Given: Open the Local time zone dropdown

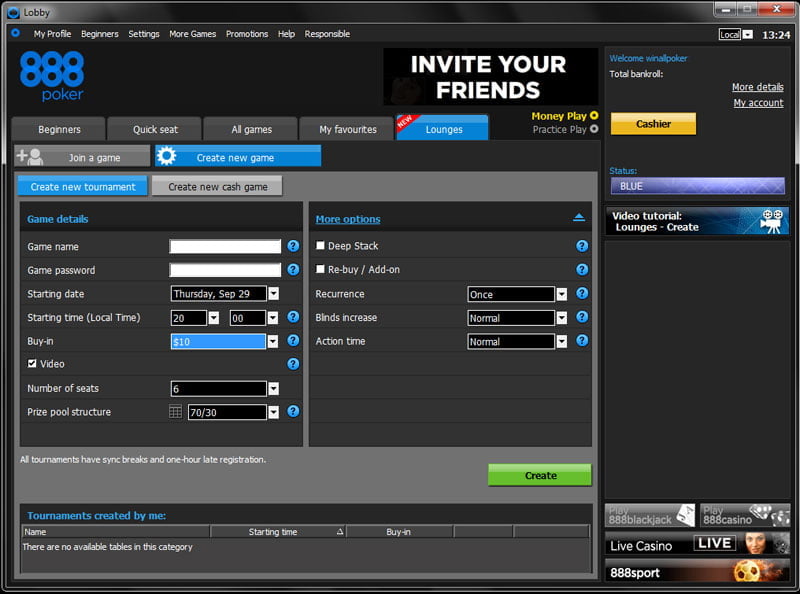Looking at the screenshot, I should click(747, 34).
